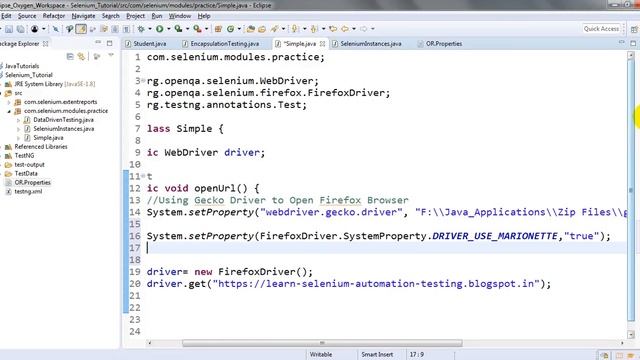Click the Next Annotation icon

tap(295, 29)
